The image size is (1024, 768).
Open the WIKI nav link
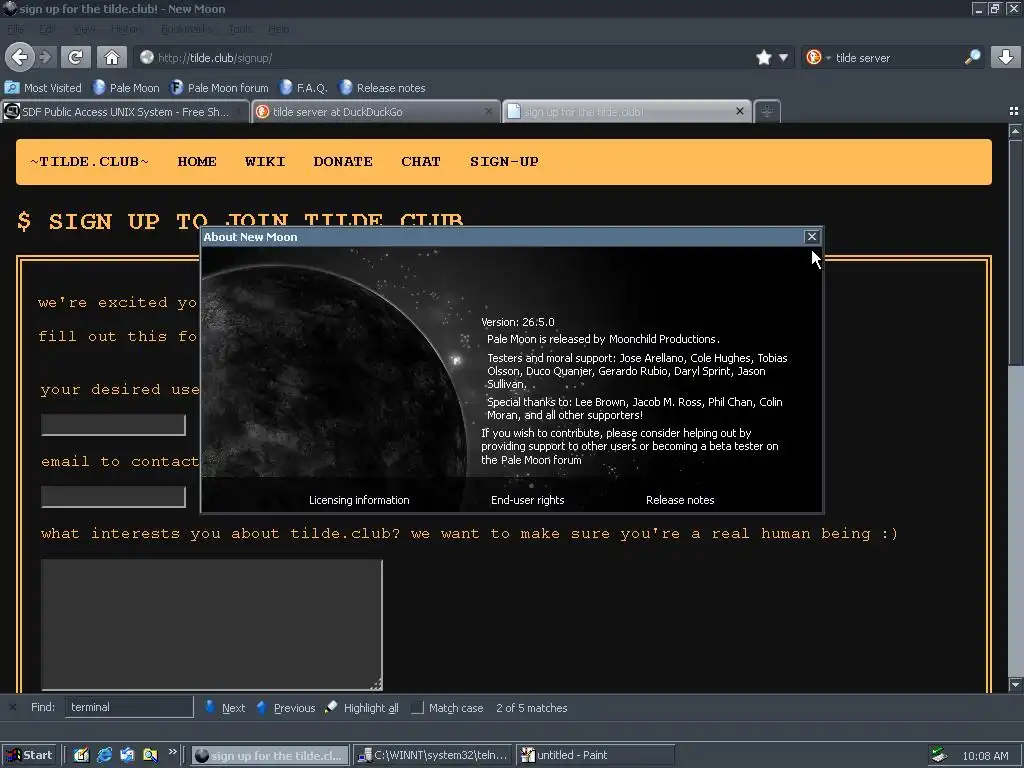click(264, 161)
